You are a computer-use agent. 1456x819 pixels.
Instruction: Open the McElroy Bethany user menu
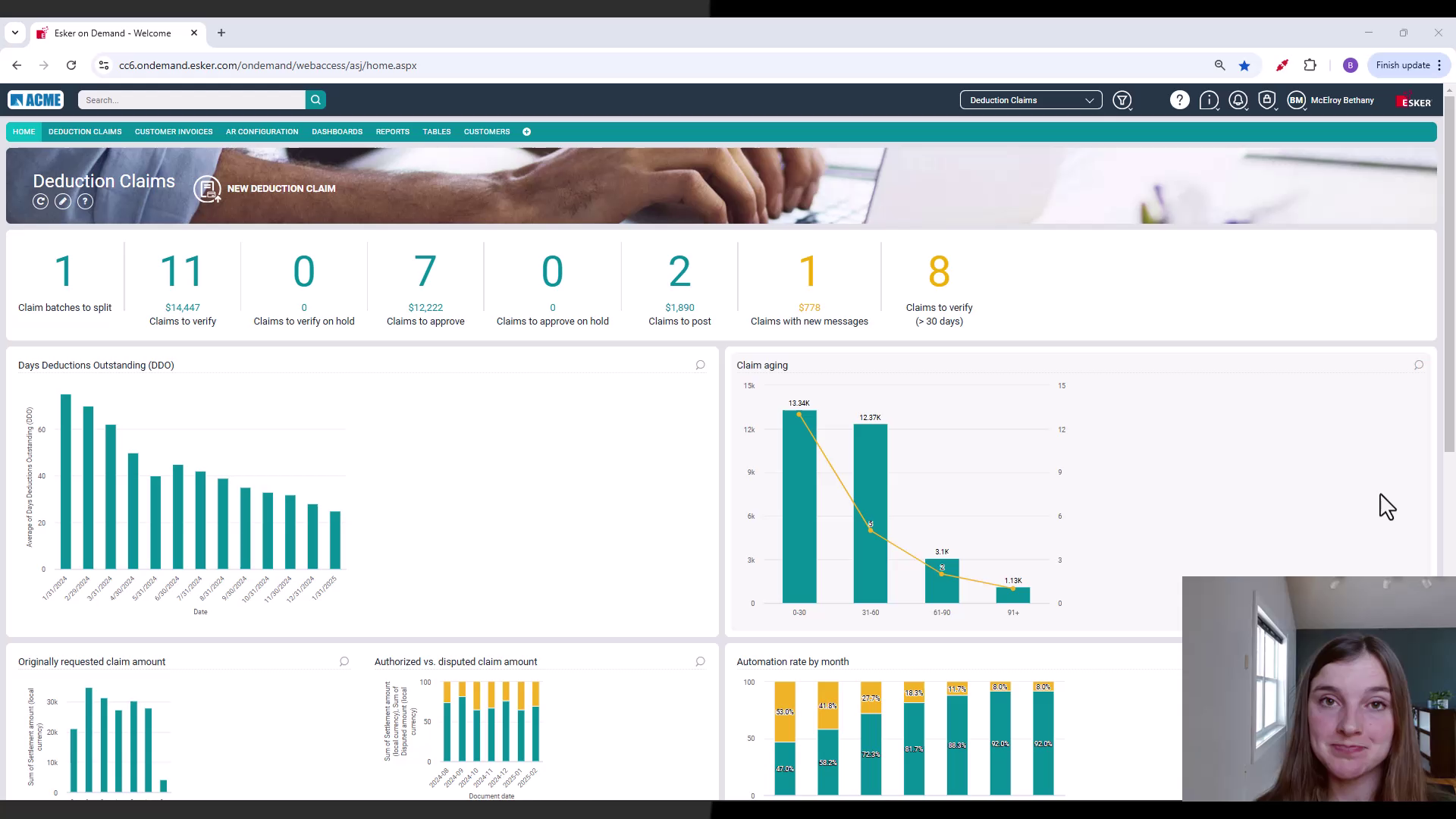(1341, 100)
